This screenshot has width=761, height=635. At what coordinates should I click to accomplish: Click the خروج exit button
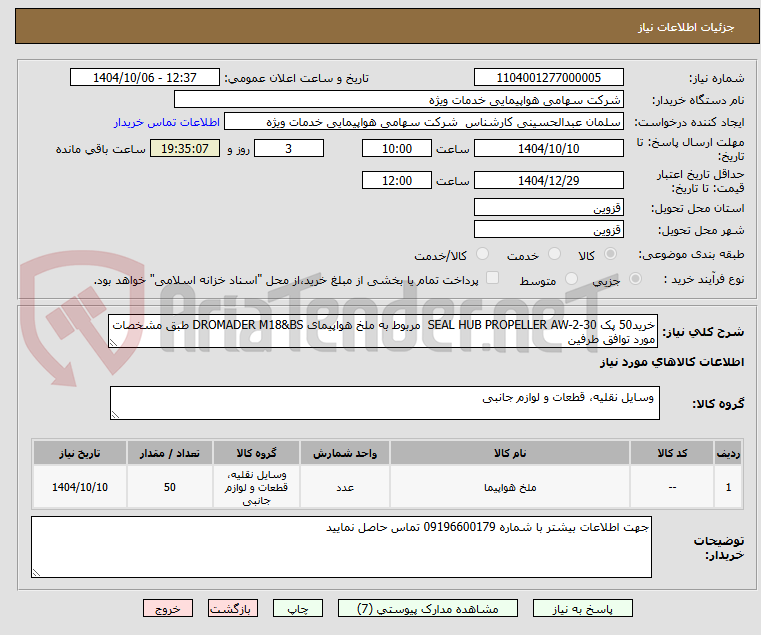167,608
